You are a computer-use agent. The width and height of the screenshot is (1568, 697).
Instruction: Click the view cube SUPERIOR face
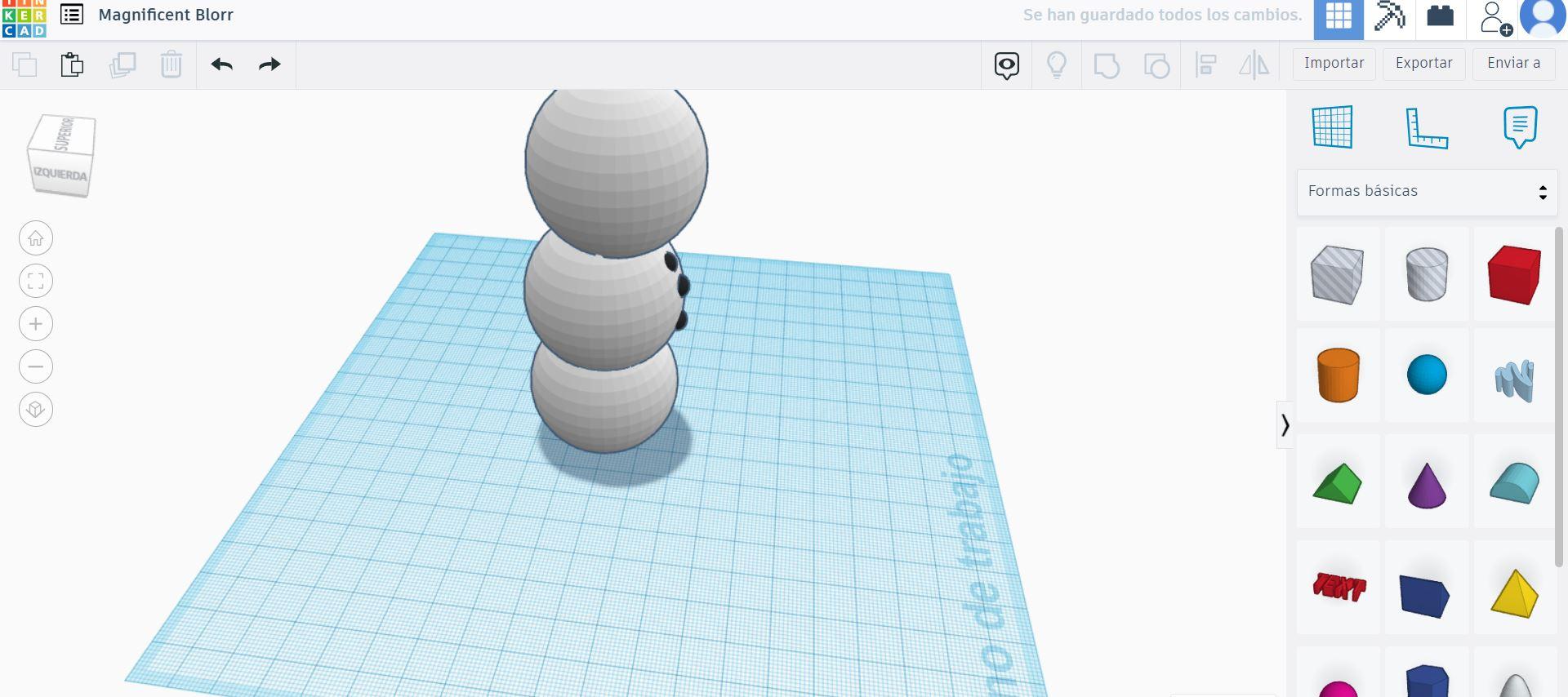[x=65, y=134]
